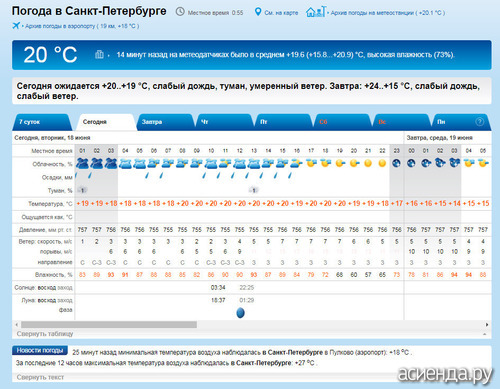Click the Сегодня, вторник, 18 июня header

coord(52,138)
